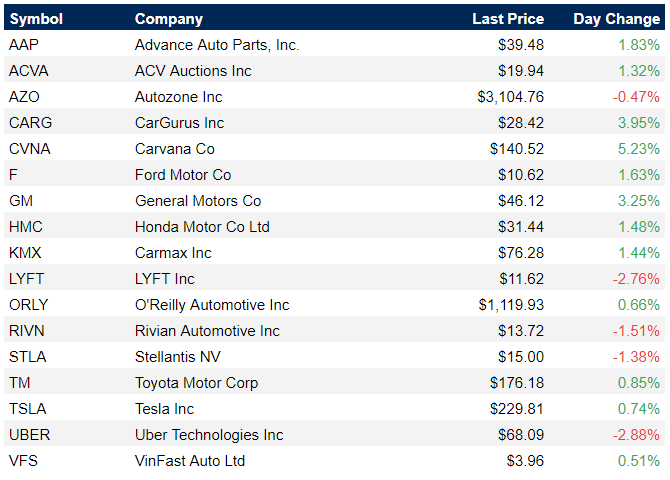Open the RIVN ticker symbol

(x=26, y=331)
